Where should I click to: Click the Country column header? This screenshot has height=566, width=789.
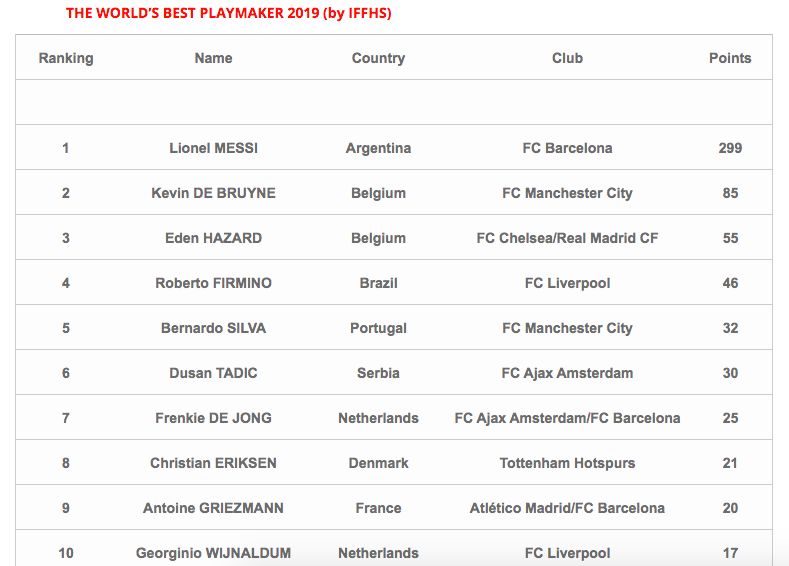pyautogui.click(x=378, y=58)
